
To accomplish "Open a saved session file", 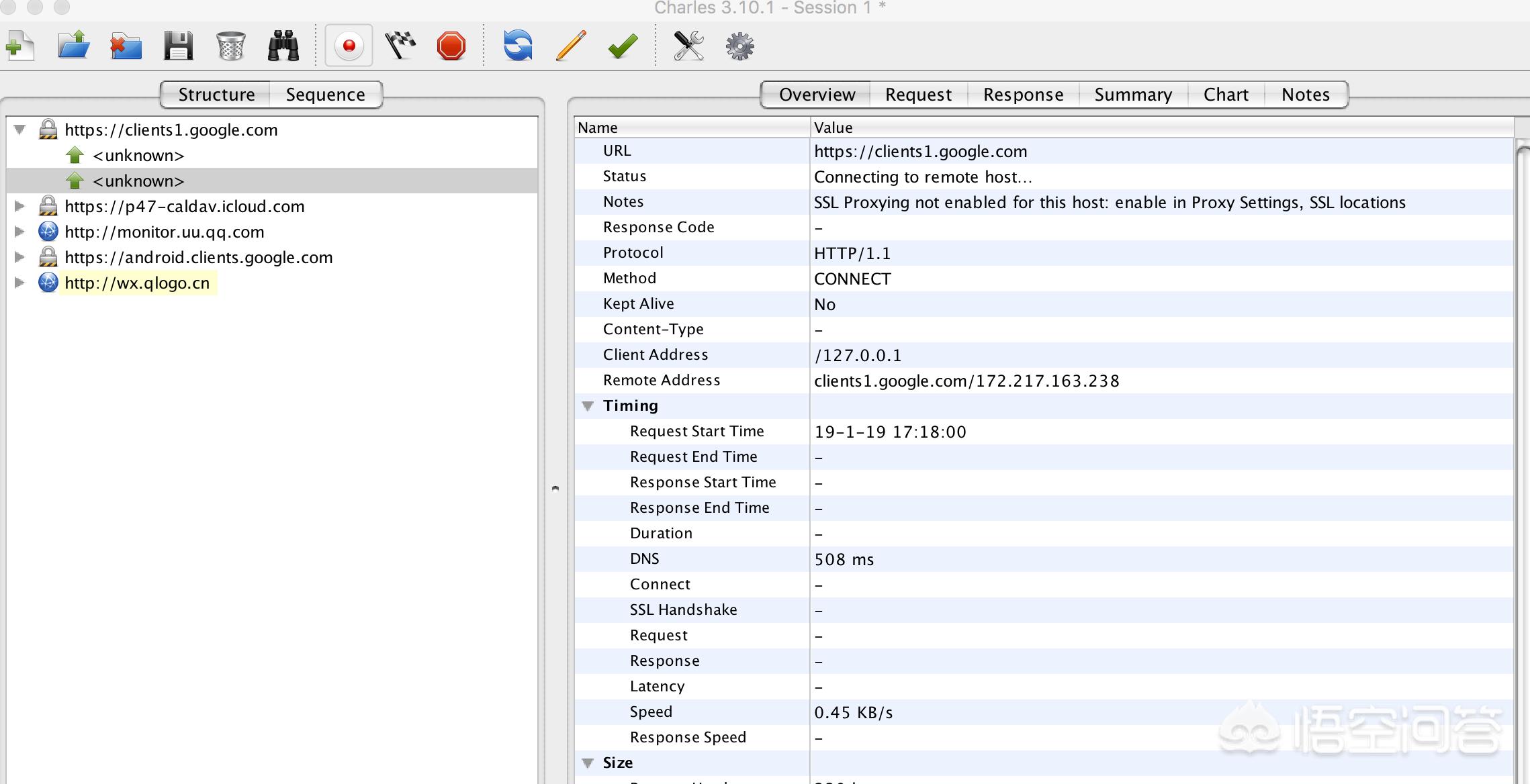I will [x=73, y=46].
